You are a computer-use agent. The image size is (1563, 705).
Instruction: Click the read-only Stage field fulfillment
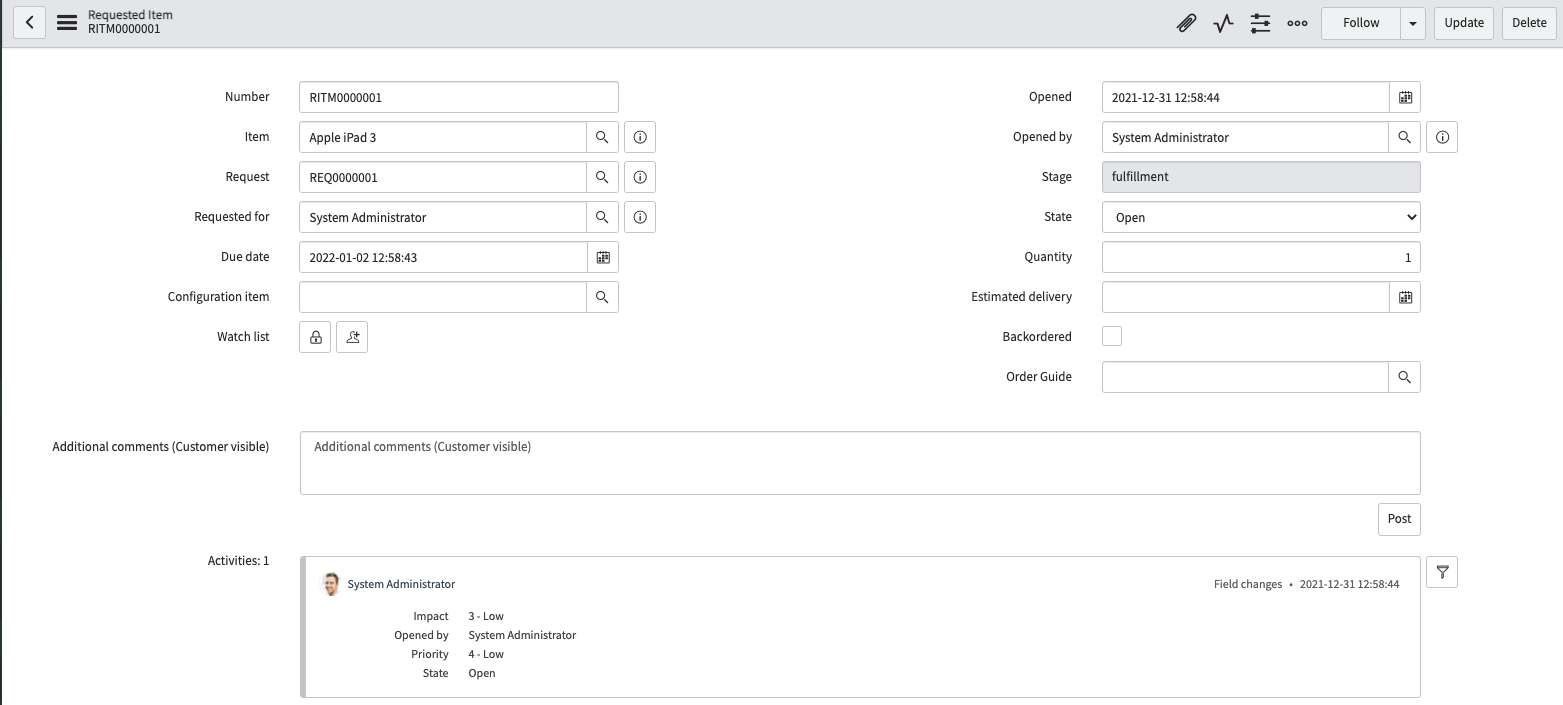click(x=1261, y=177)
